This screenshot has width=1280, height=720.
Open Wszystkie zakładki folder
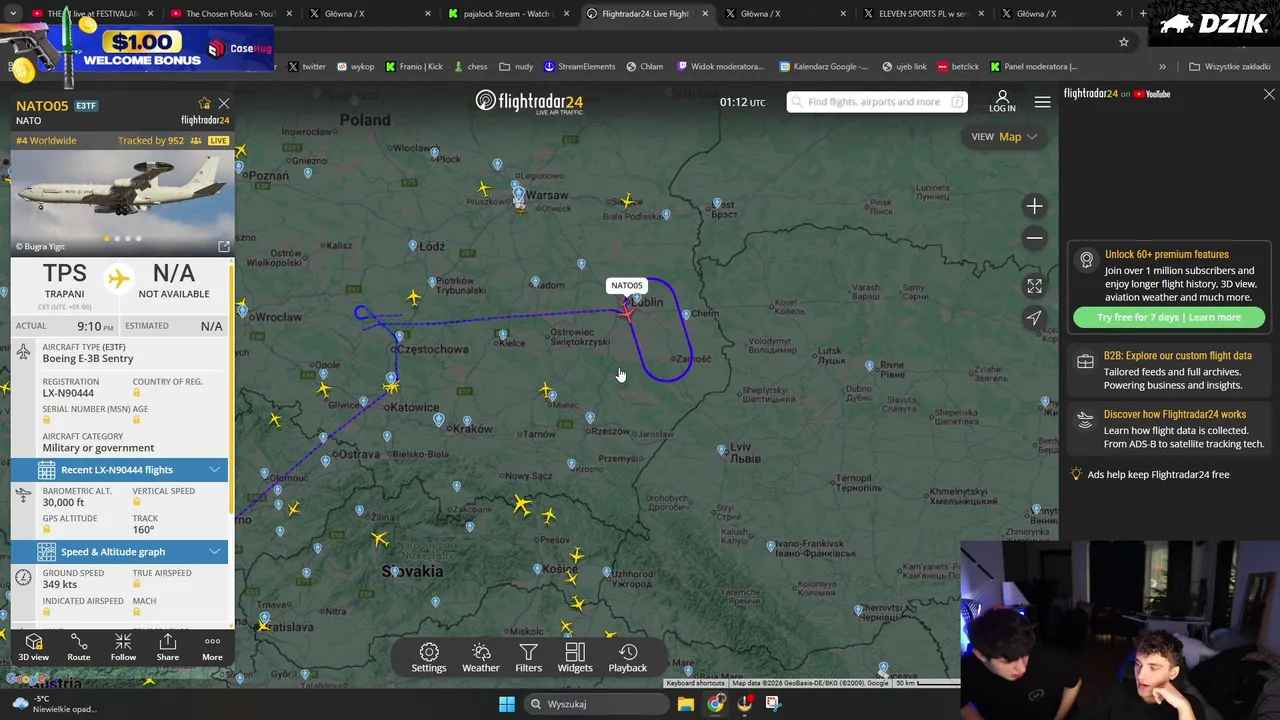point(1229,67)
